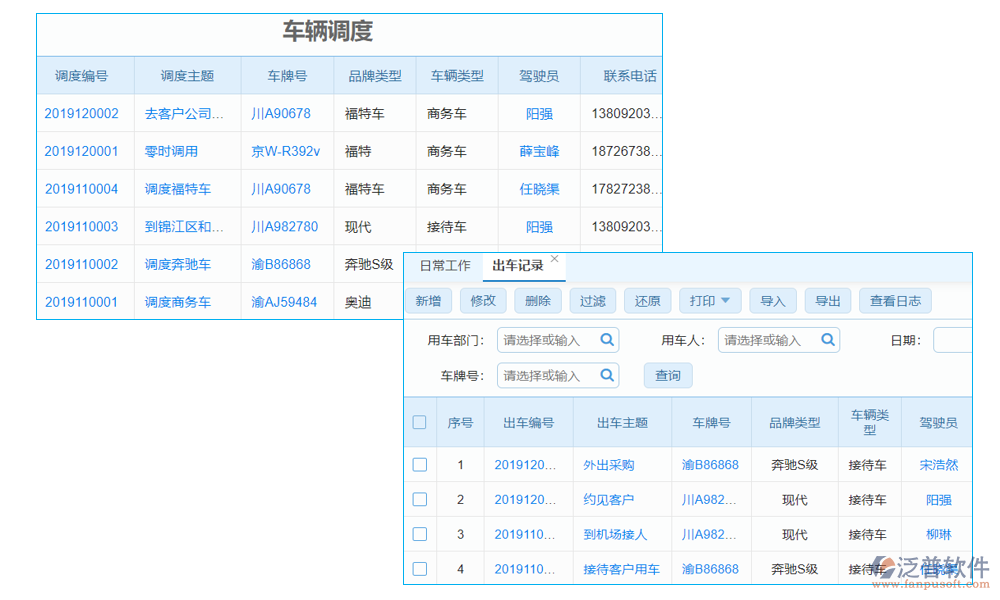Screen dimensions: 1000x600
Task: Click 新增 to add a new record
Action: [x=428, y=300]
